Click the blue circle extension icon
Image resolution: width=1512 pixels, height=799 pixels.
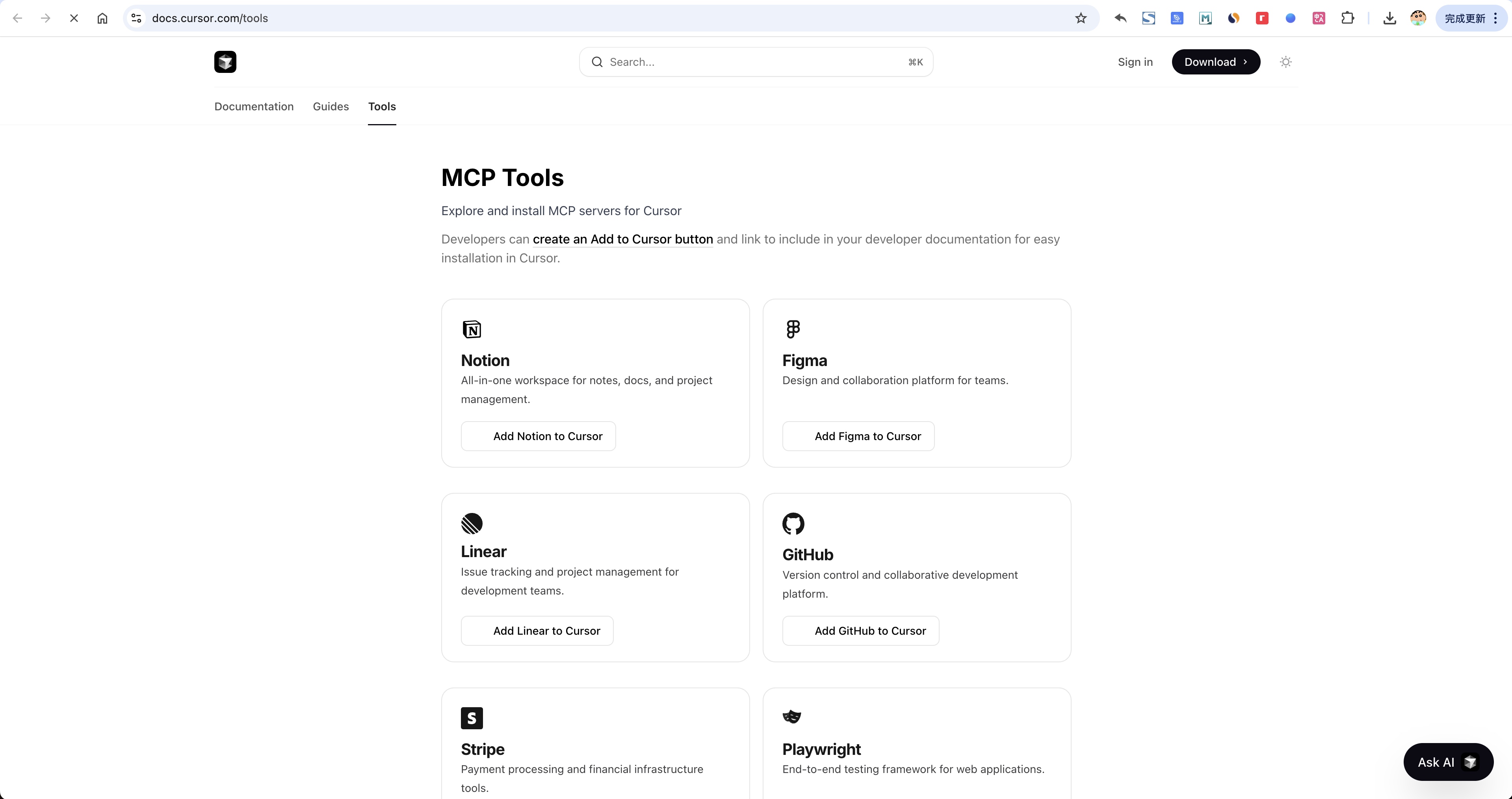point(1290,18)
